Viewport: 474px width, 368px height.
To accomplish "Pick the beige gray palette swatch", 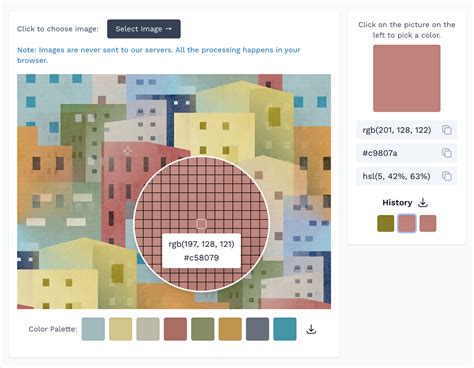I will tap(148, 329).
